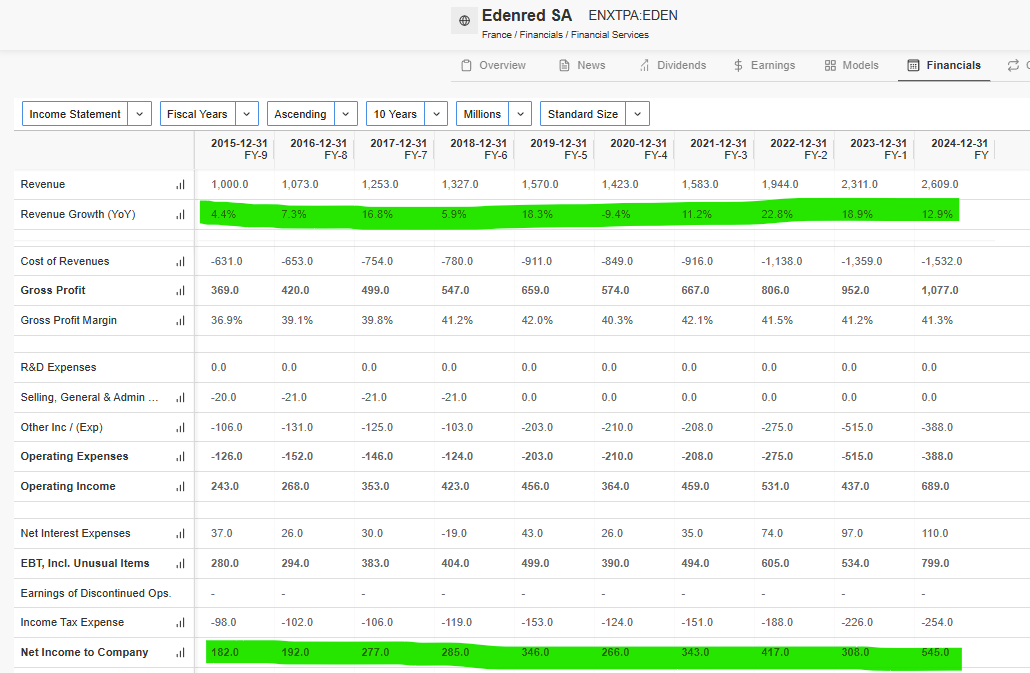Open the chart icon for Operating Expenses
1030x673 pixels.
180,457
